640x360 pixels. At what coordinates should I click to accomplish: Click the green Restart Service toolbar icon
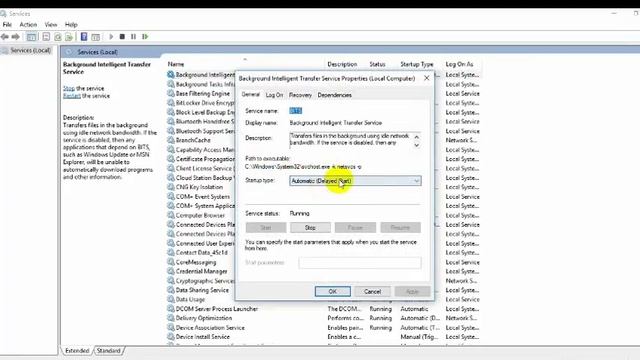pos(145,37)
